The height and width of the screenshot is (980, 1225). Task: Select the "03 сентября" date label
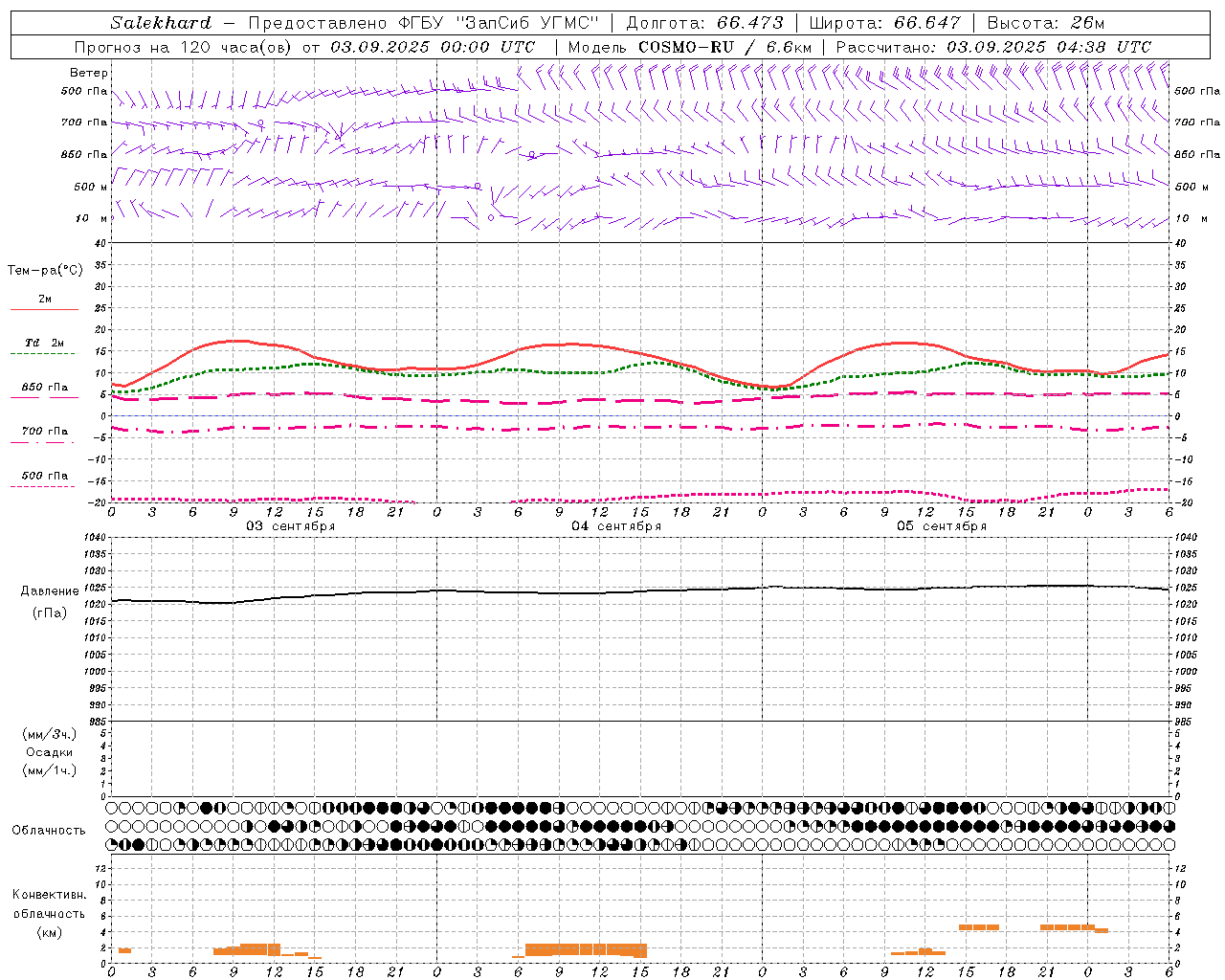291,526
